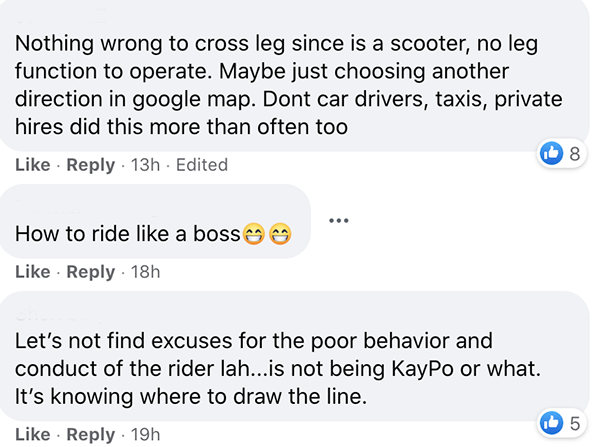Image resolution: width=600 pixels, height=447 pixels.
Task: Open thumbs-up reaction icon beside 8
Action: coord(551,153)
